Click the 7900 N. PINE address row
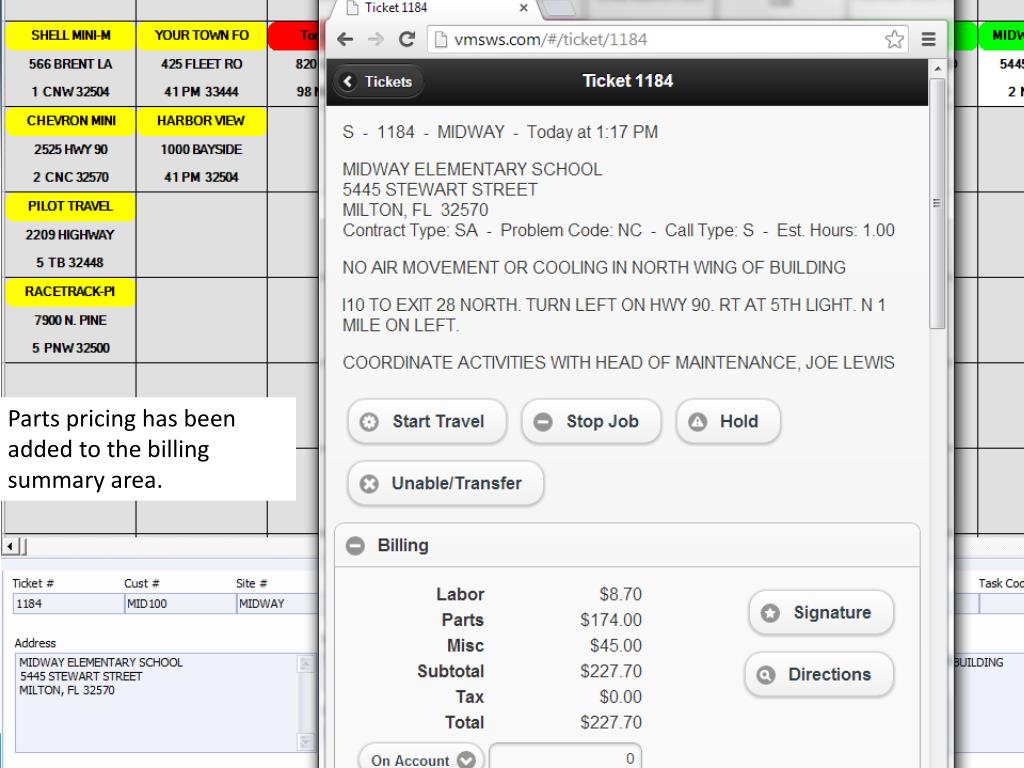Image resolution: width=1024 pixels, height=768 pixels. point(71,321)
